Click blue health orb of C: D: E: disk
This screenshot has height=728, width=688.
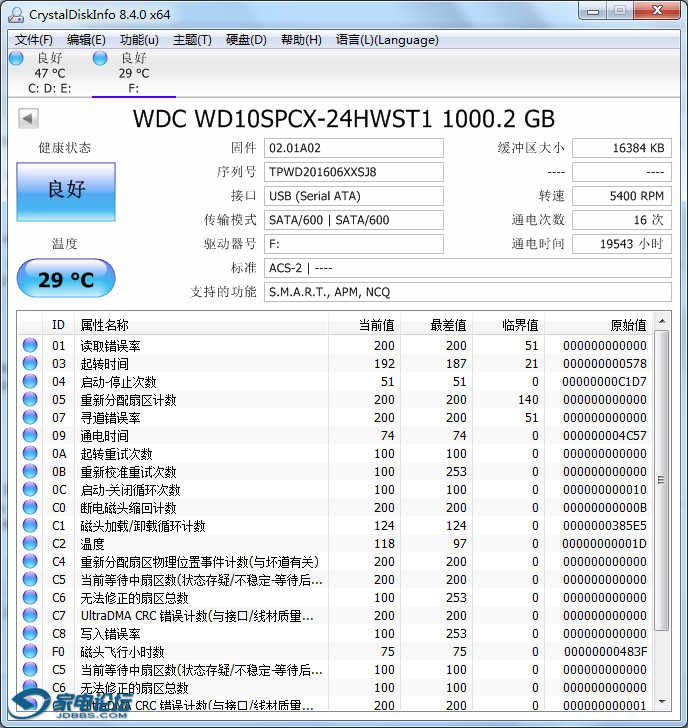click(16, 58)
